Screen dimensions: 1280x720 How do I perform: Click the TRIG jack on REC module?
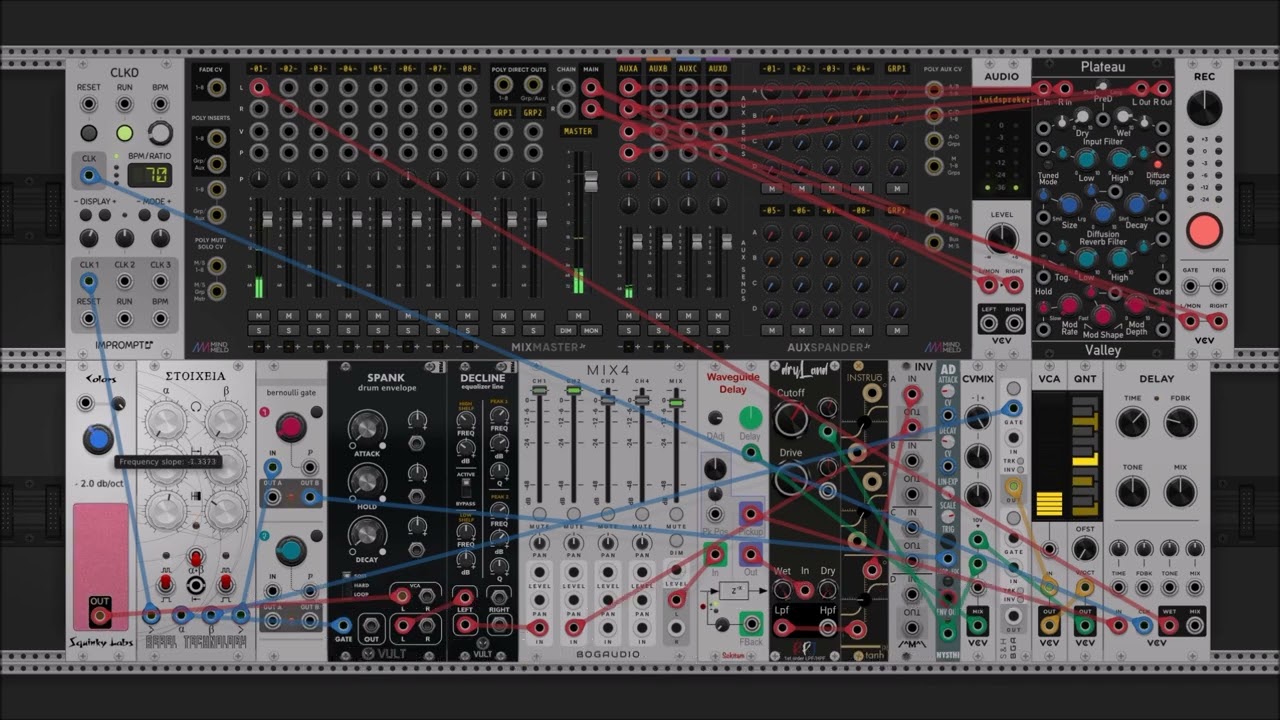coord(1218,287)
